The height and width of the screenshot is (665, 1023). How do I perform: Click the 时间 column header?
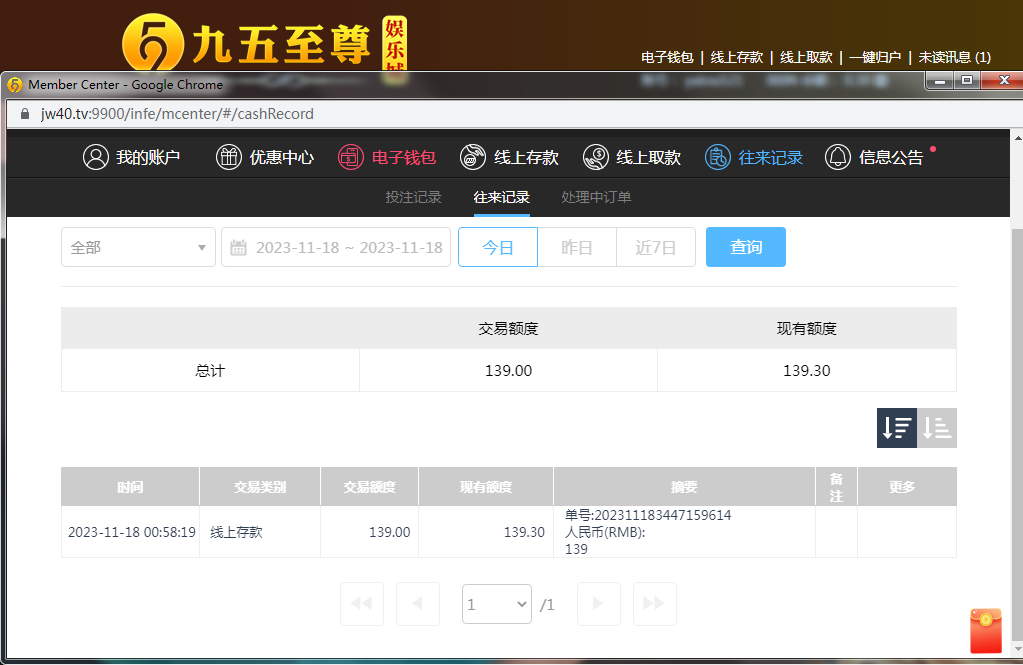click(x=130, y=487)
